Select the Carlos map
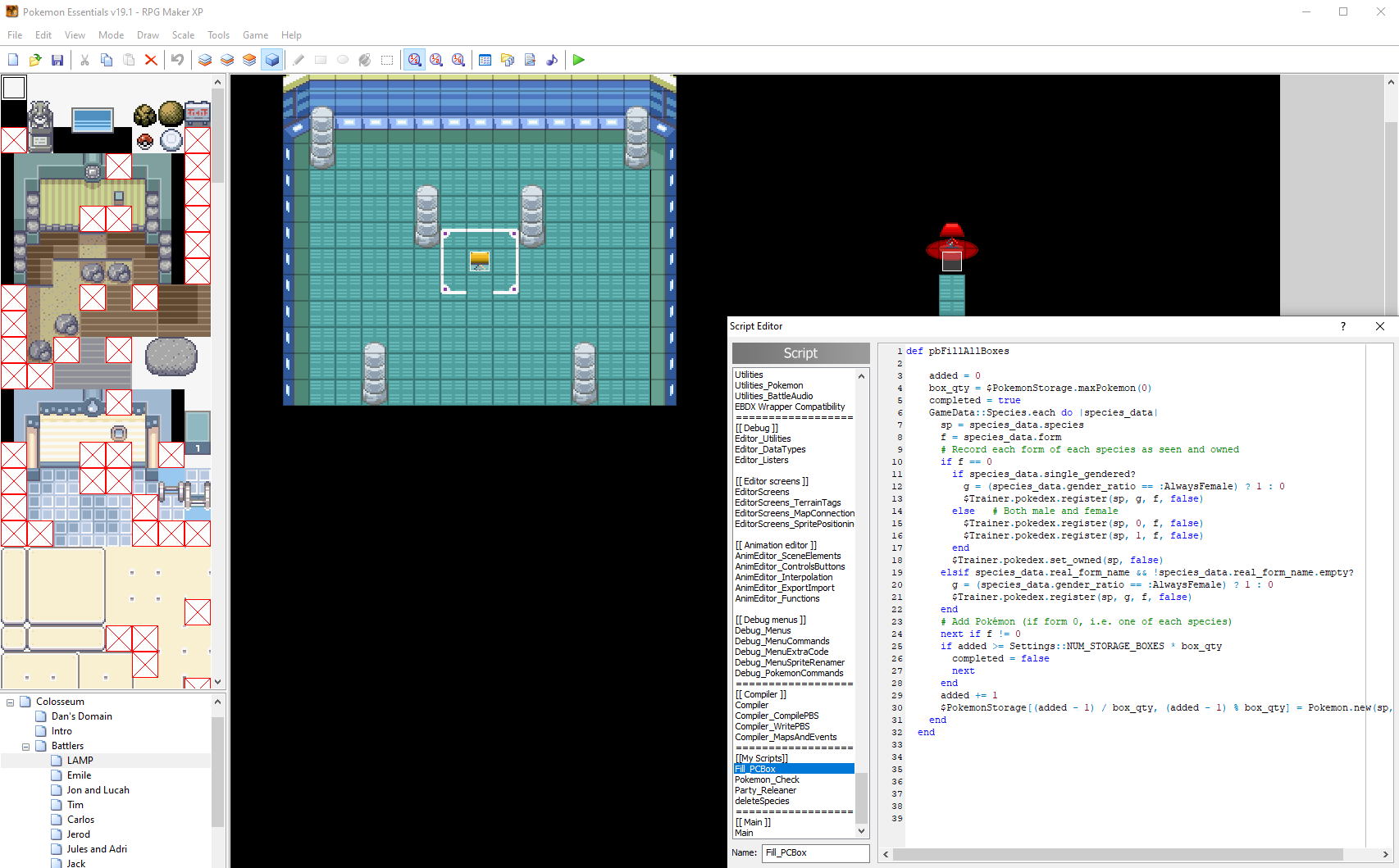Screen dimensions: 1399x868 [x=80, y=820]
